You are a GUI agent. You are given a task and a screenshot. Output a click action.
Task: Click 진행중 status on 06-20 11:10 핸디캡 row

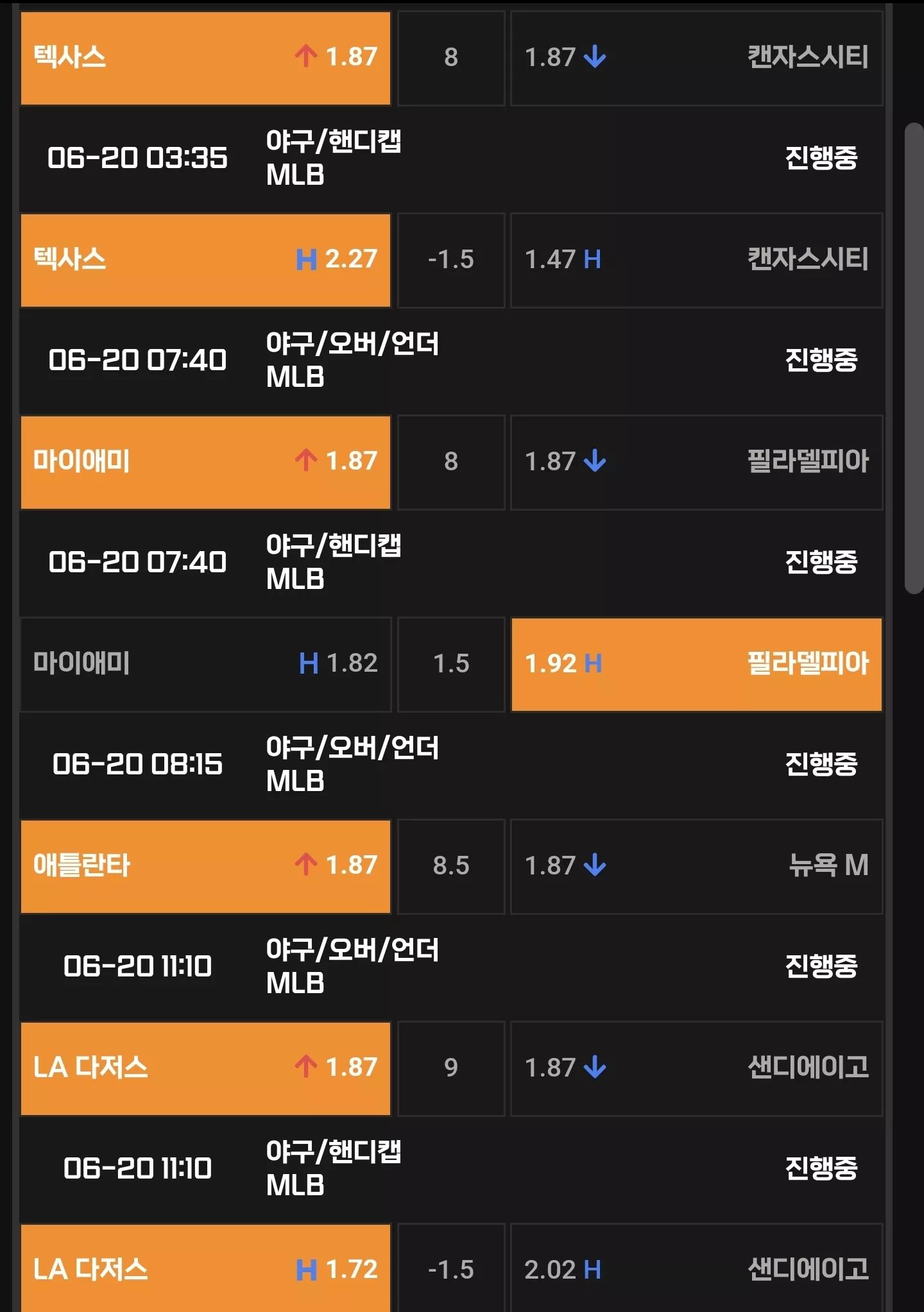click(821, 1168)
